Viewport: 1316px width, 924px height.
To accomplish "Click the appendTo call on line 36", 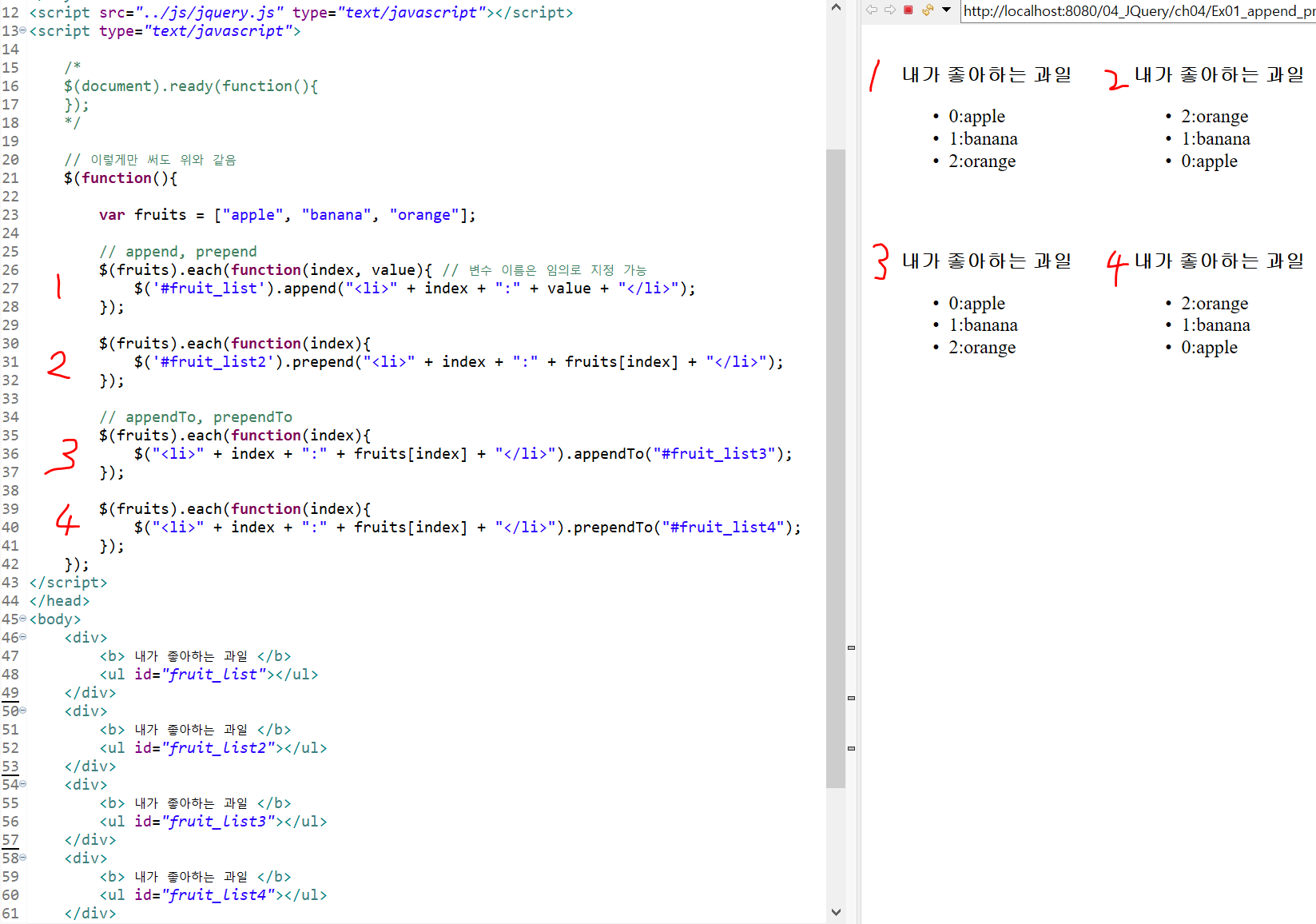I will coord(683,454).
